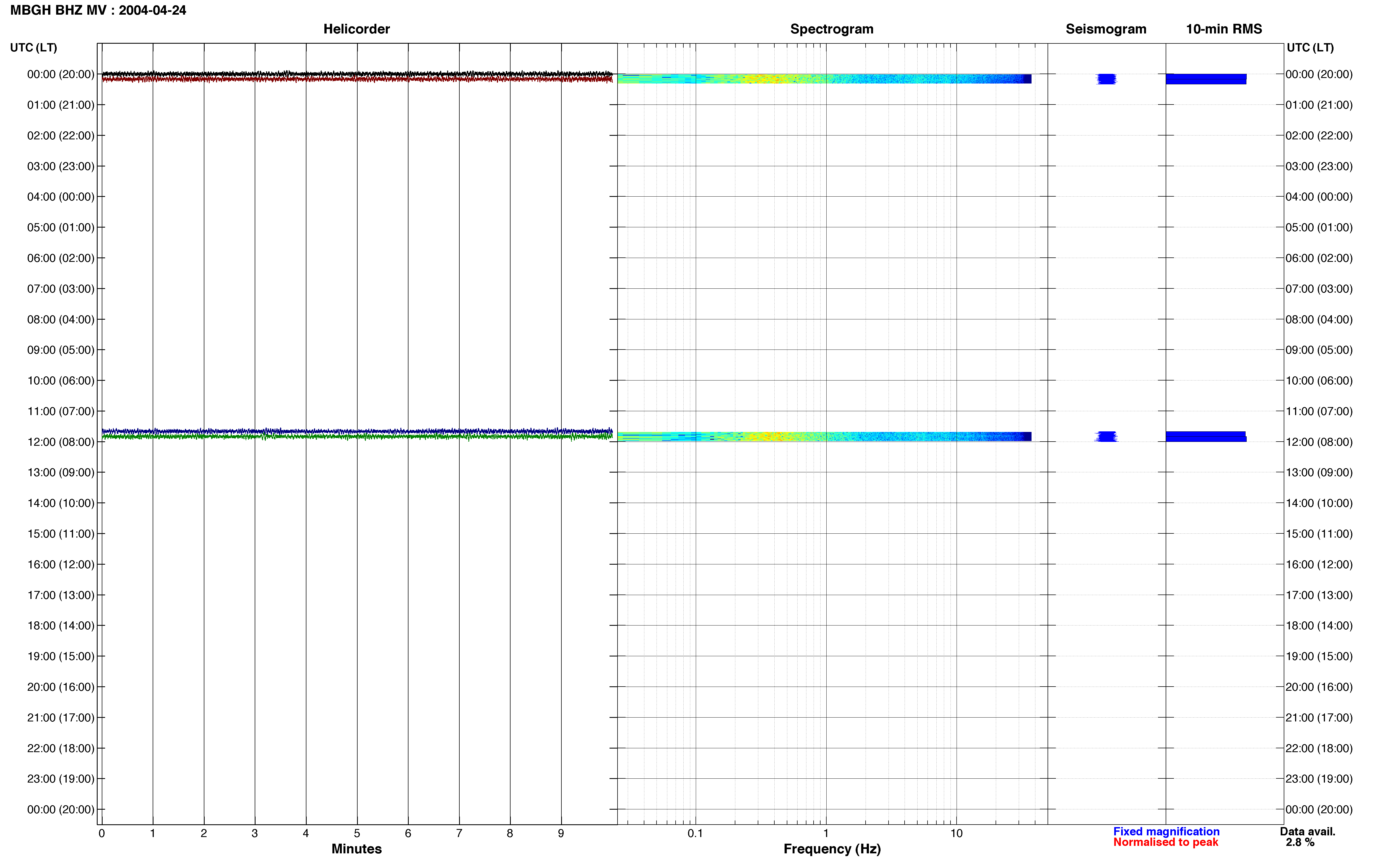The width and height of the screenshot is (1388, 868).
Task: Click the "07:00 (03:00)" label on the right axis
Action: click(1319, 289)
